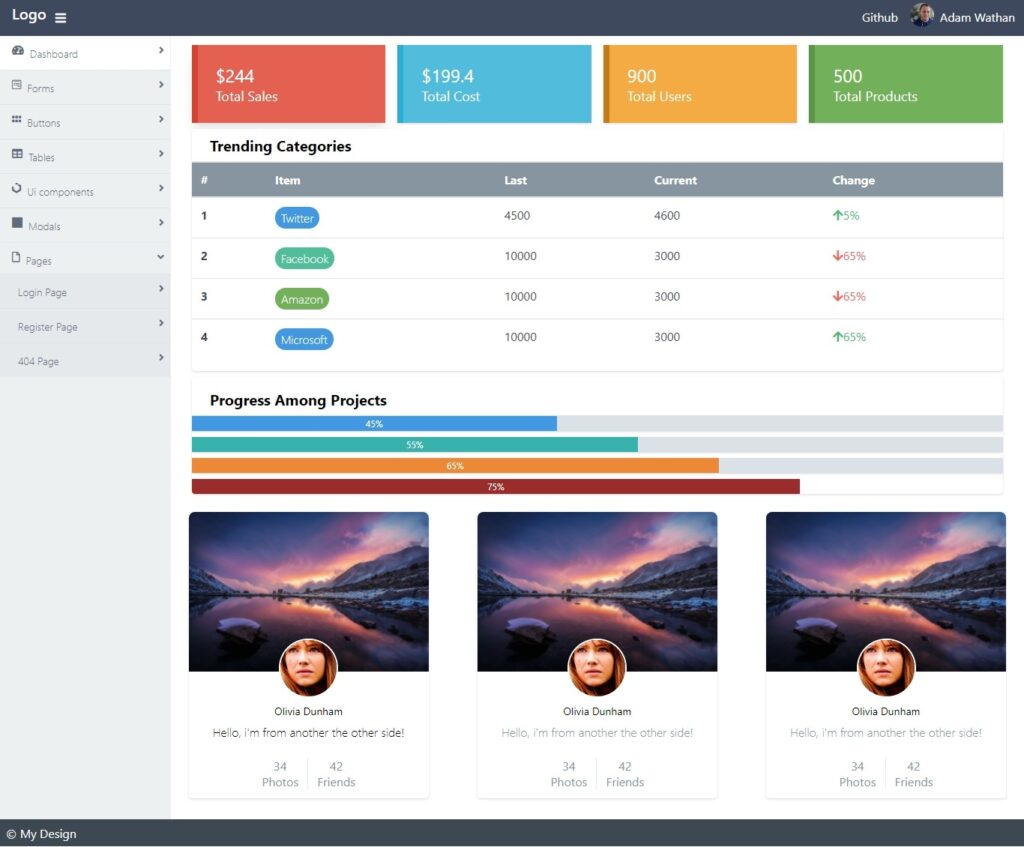The width and height of the screenshot is (1024, 847).
Task: Toggle the sidebar with the hamburger icon
Action: point(60,16)
